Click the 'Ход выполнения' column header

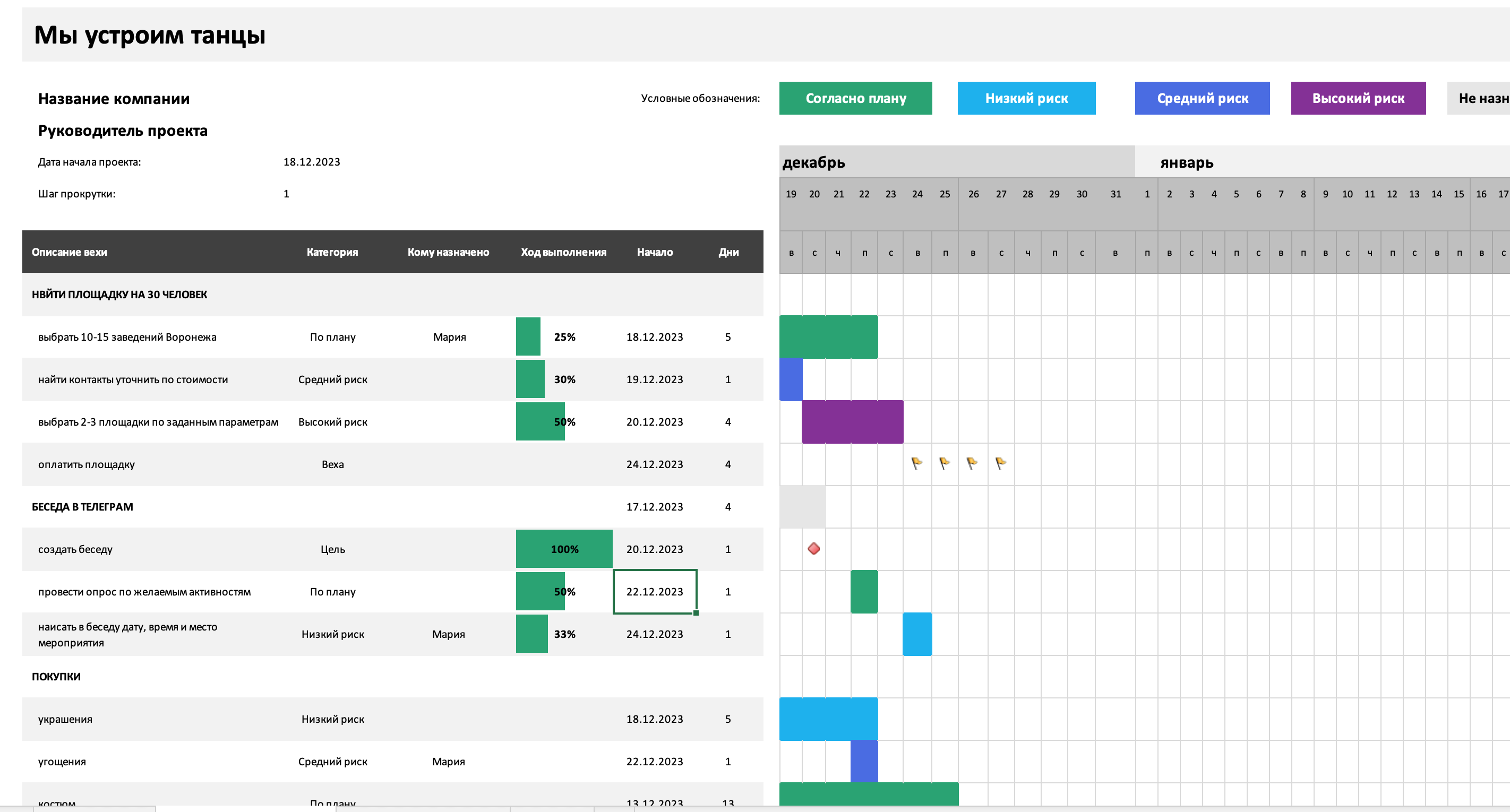click(x=563, y=252)
